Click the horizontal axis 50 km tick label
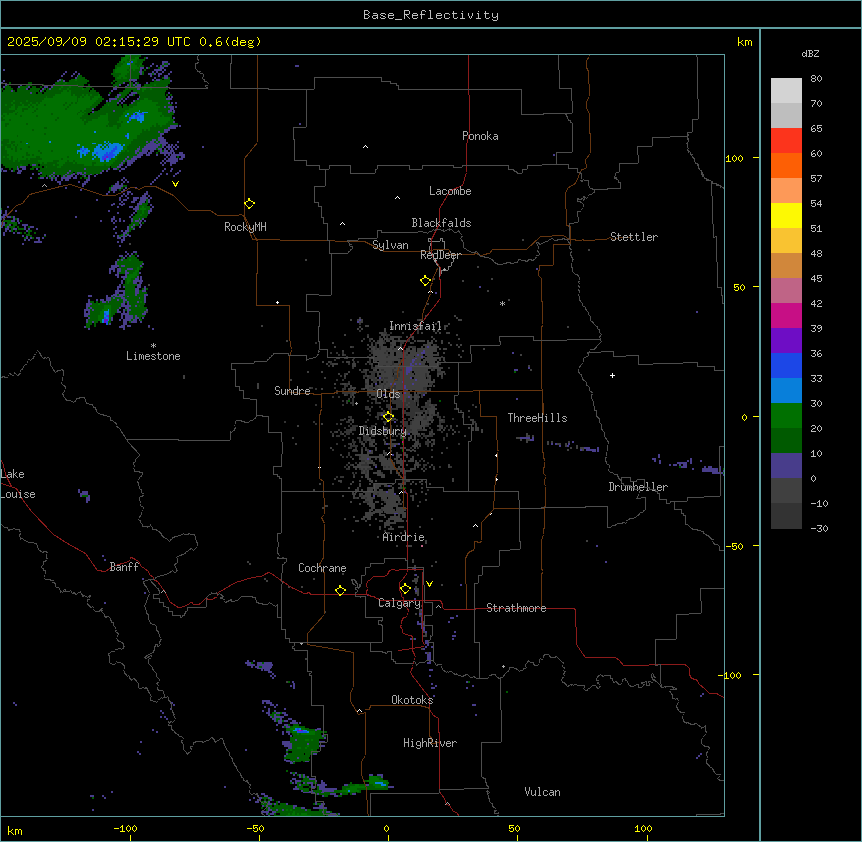This screenshot has width=862, height=842. click(x=514, y=828)
